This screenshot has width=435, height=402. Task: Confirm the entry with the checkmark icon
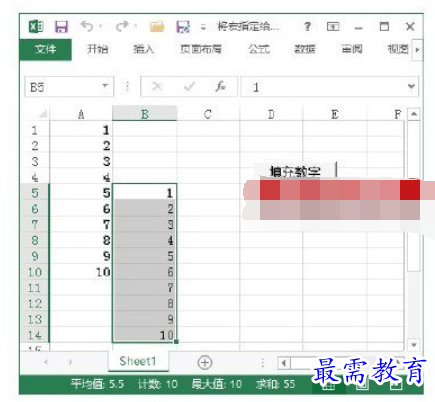coord(189,87)
